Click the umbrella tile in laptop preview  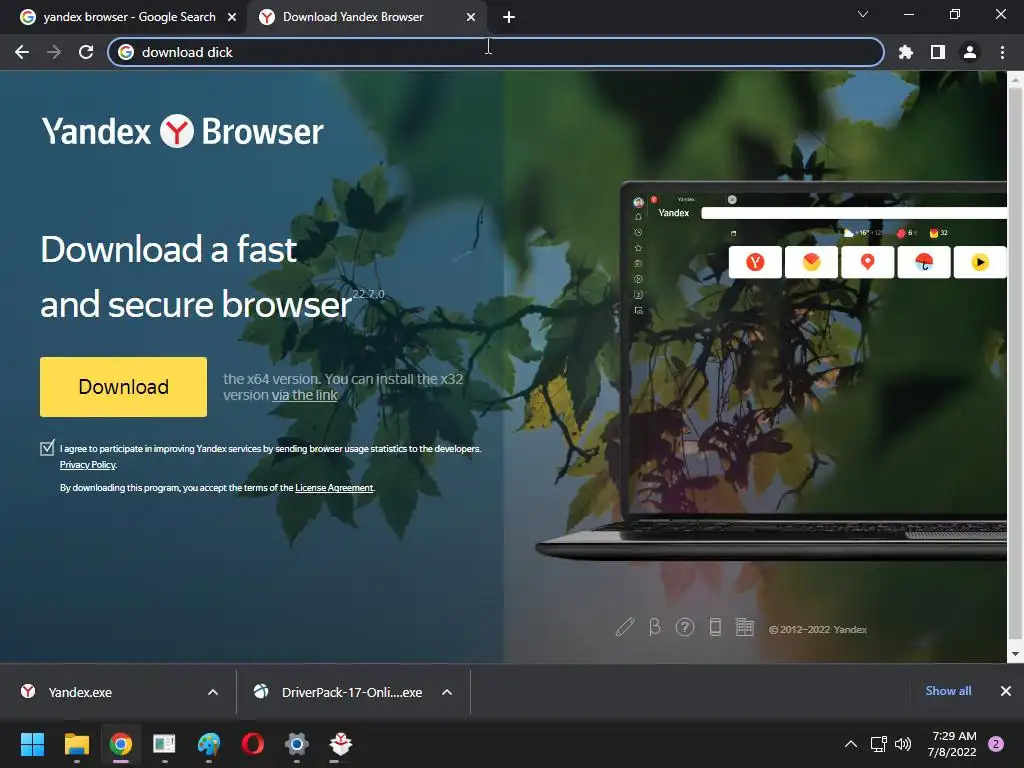click(923, 263)
